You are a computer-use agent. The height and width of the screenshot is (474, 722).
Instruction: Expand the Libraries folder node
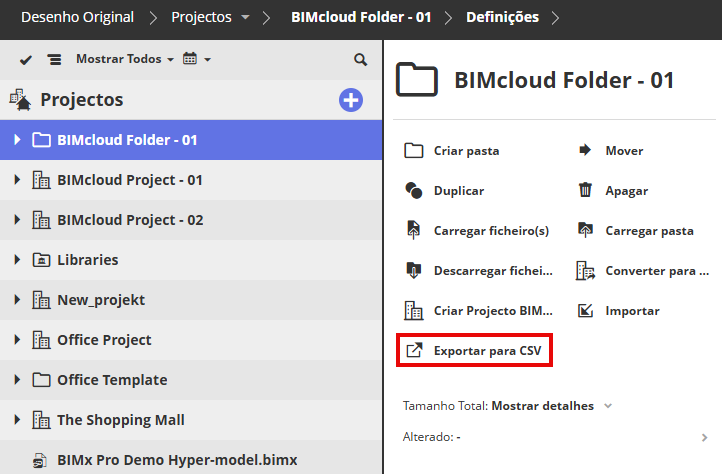pyautogui.click(x=17, y=260)
